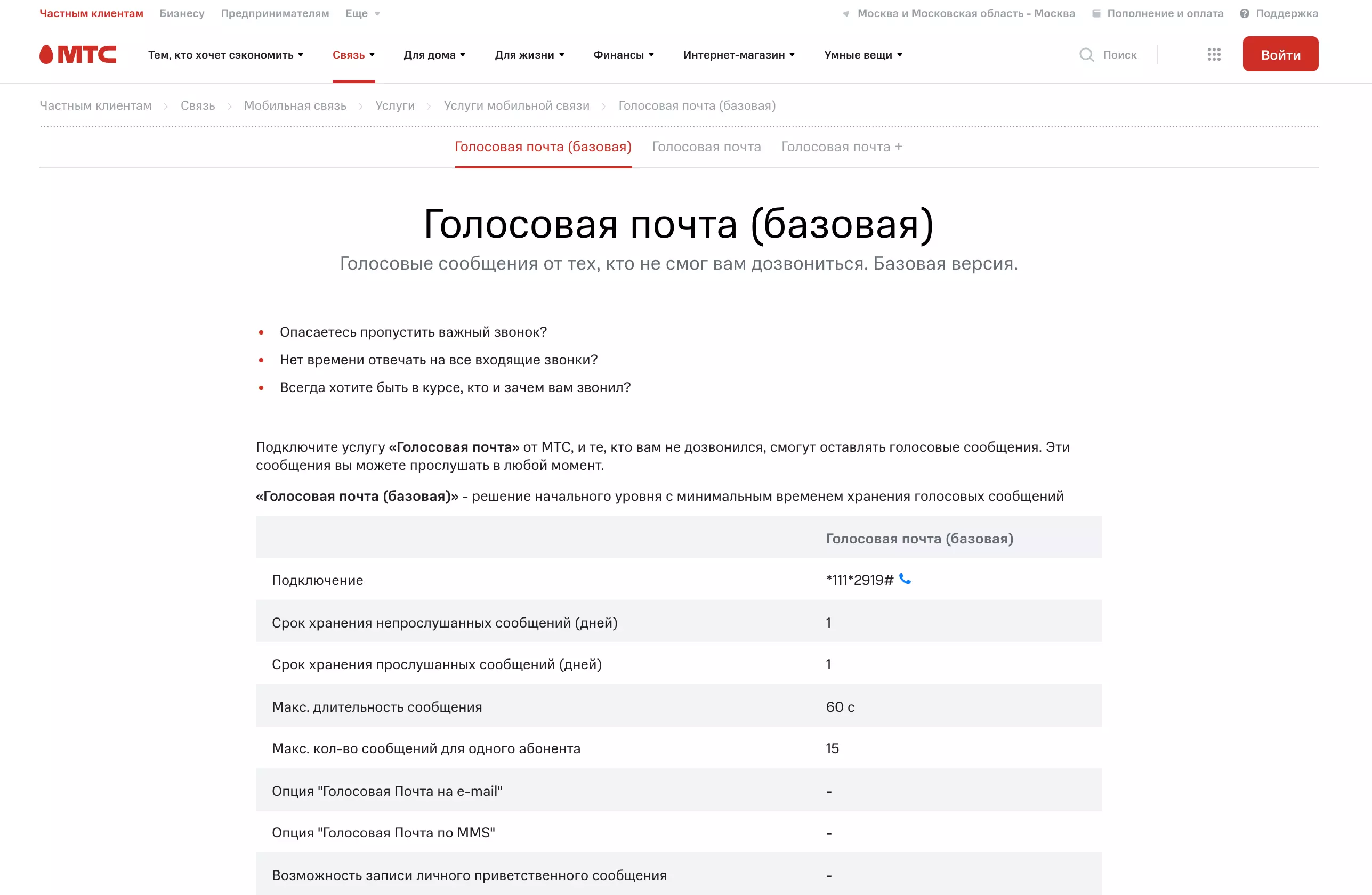Click the Макс. длительность сообщения row label
Screen dimensions: 1372x895
tap(377, 706)
